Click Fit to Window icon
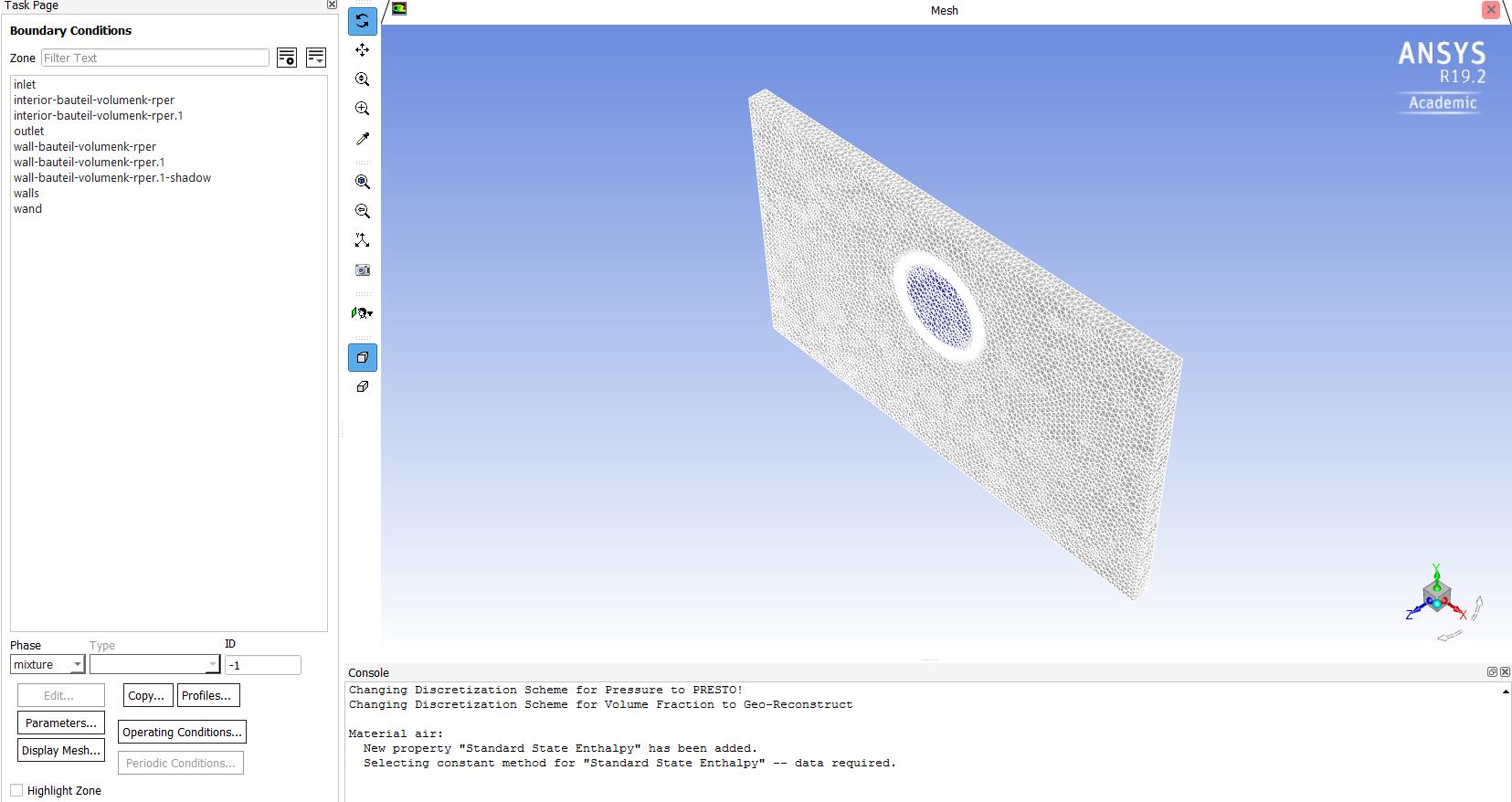The width and height of the screenshot is (1512, 802). 363,182
